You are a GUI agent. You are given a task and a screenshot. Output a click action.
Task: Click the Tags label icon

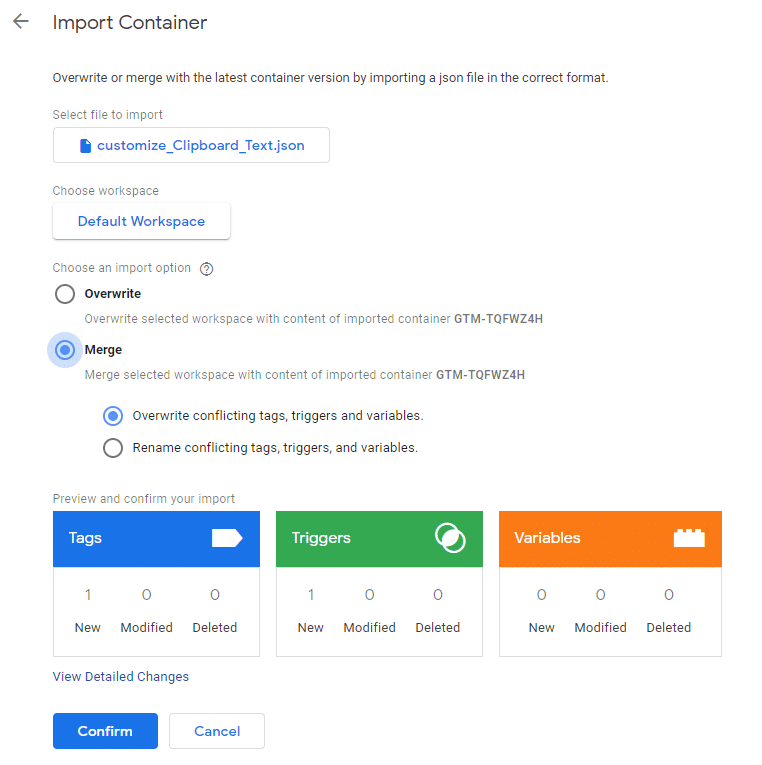[227, 538]
